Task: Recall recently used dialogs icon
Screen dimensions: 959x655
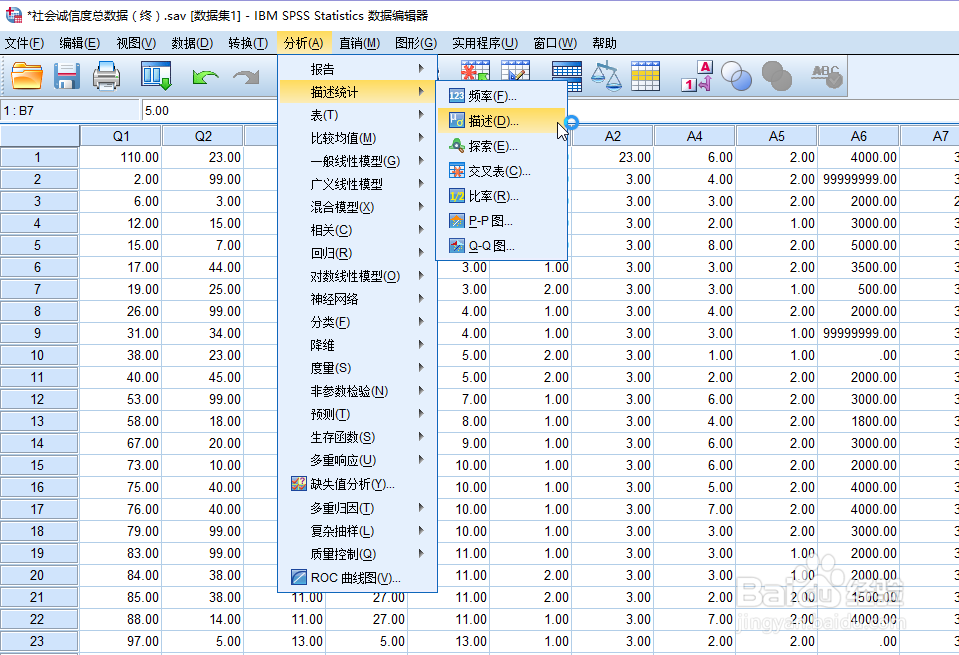Action: coord(155,76)
